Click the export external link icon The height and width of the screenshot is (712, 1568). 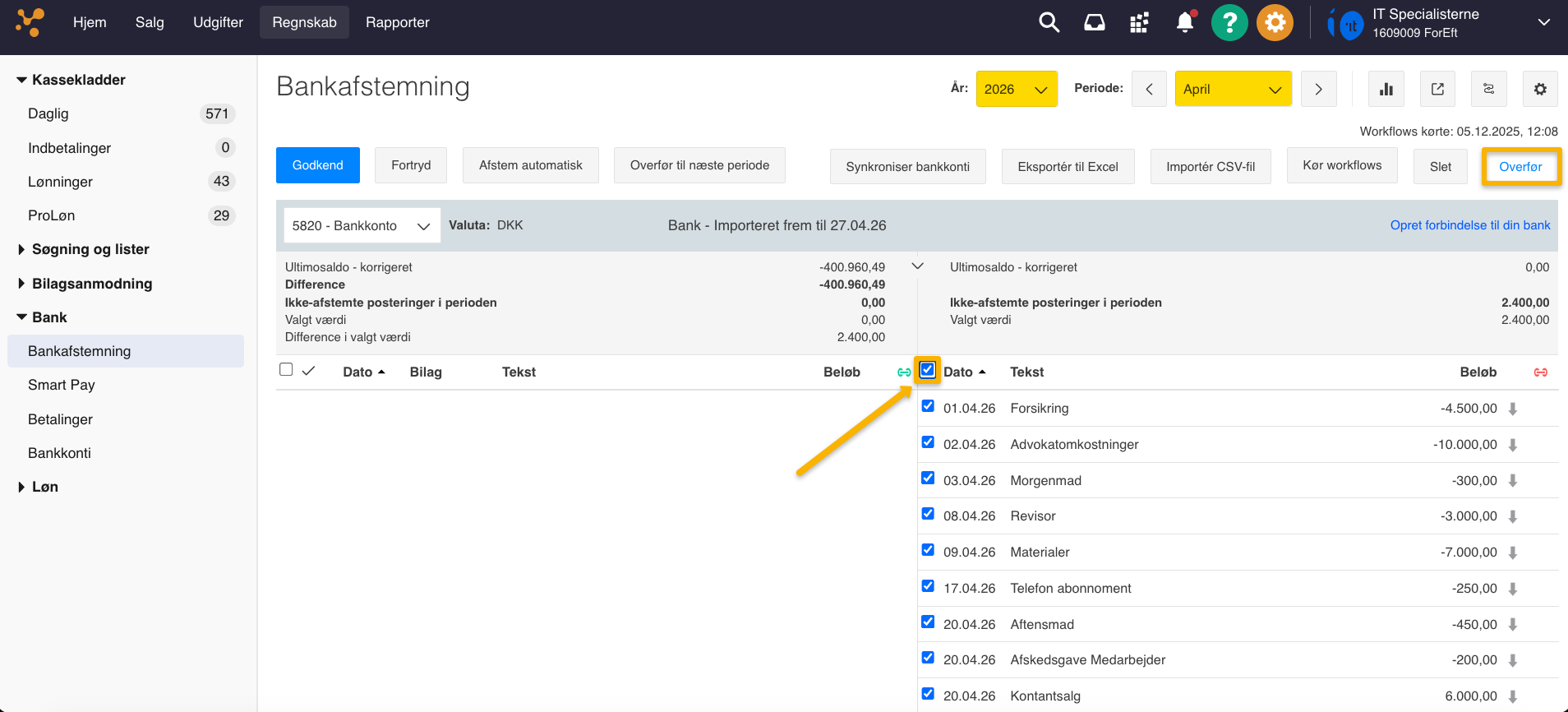(1437, 89)
